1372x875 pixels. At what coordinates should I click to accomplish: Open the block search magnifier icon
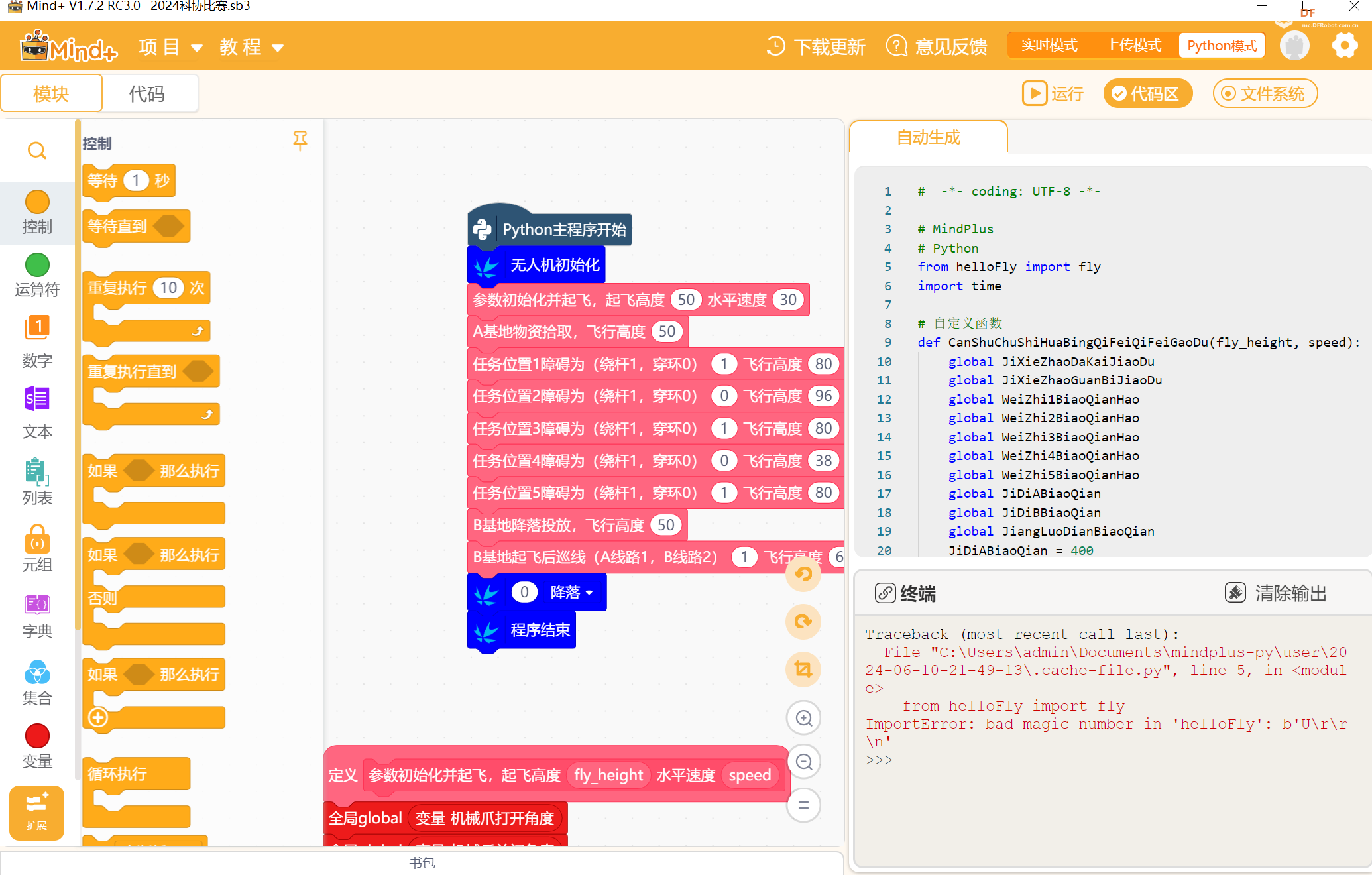37,150
